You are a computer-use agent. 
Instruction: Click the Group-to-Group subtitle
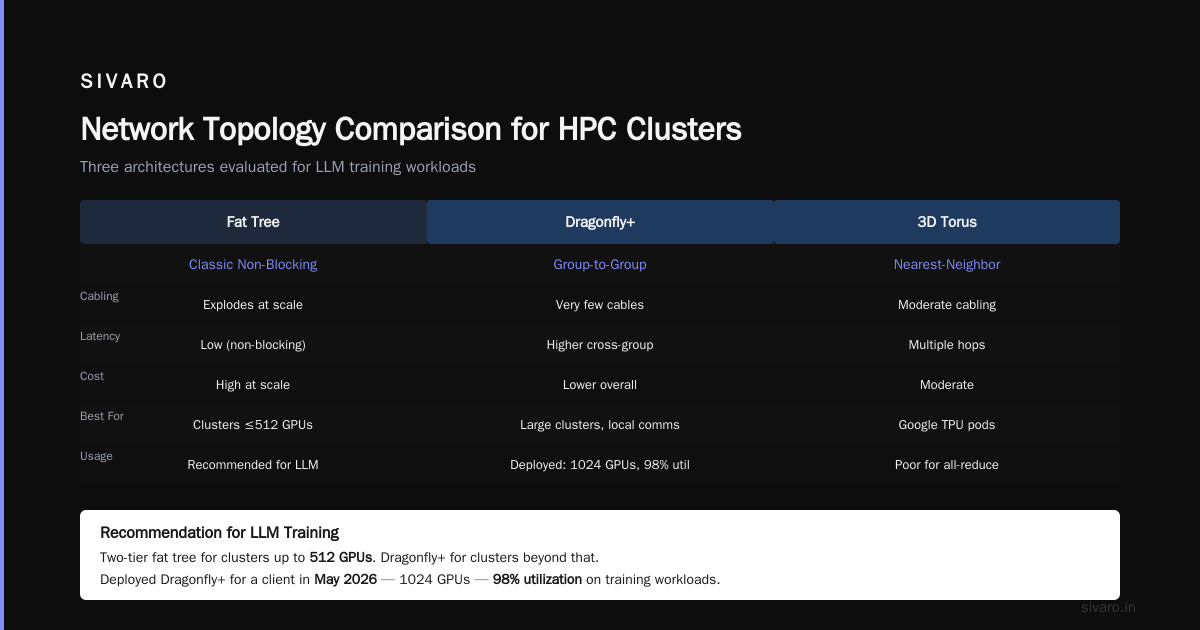[x=600, y=265]
